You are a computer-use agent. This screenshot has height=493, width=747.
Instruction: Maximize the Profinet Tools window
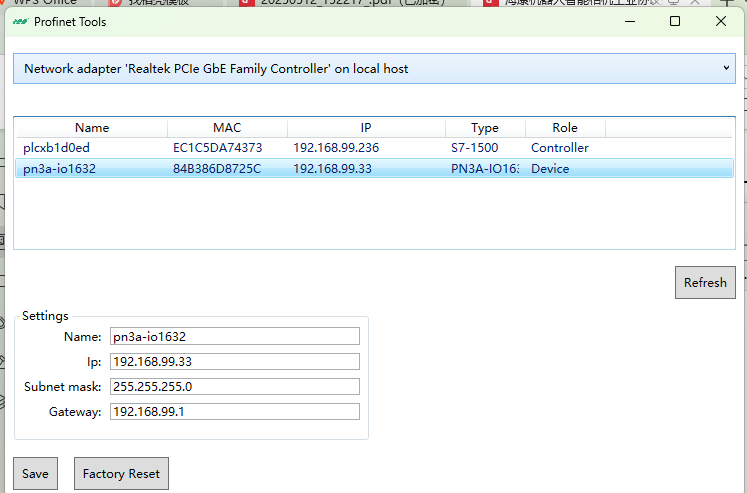click(675, 21)
